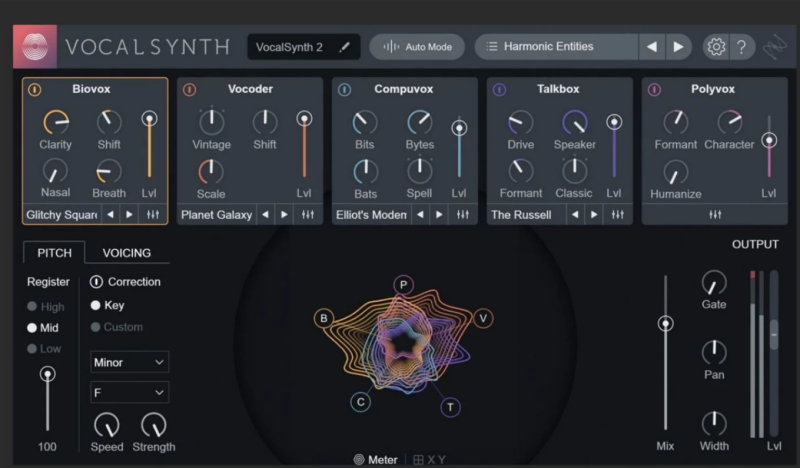800x468 pixels.
Task: Switch to the VOICING tab
Action: pyautogui.click(x=127, y=253)
